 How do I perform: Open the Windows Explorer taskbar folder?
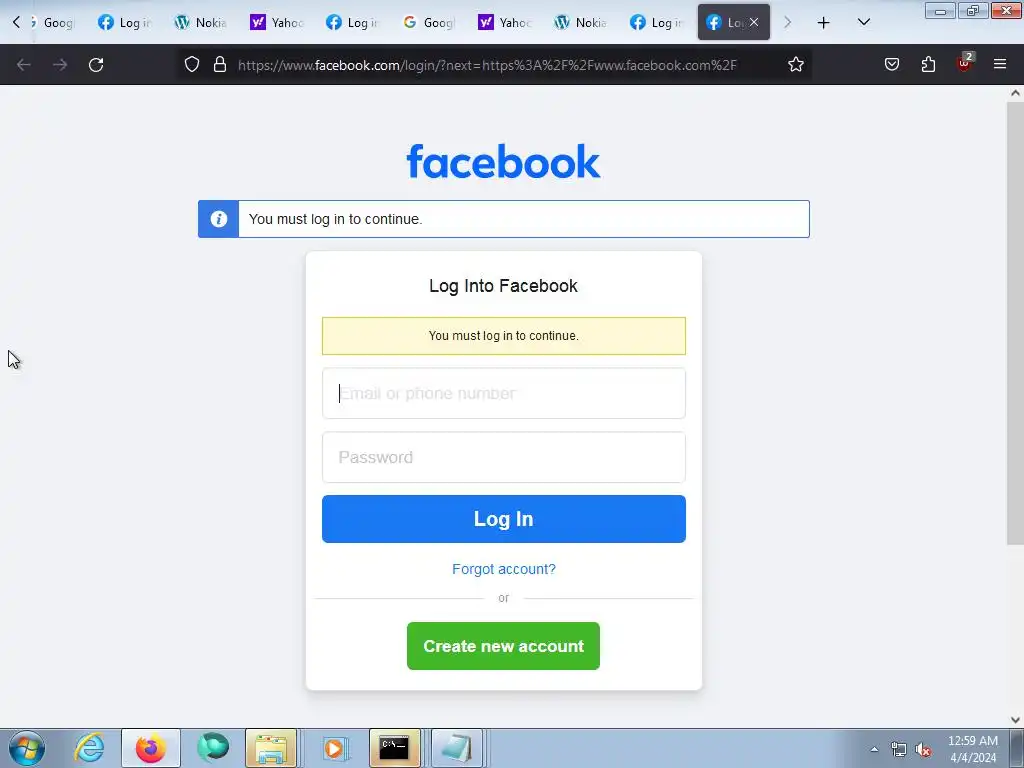pyautogui.click(x=271, y=748)
